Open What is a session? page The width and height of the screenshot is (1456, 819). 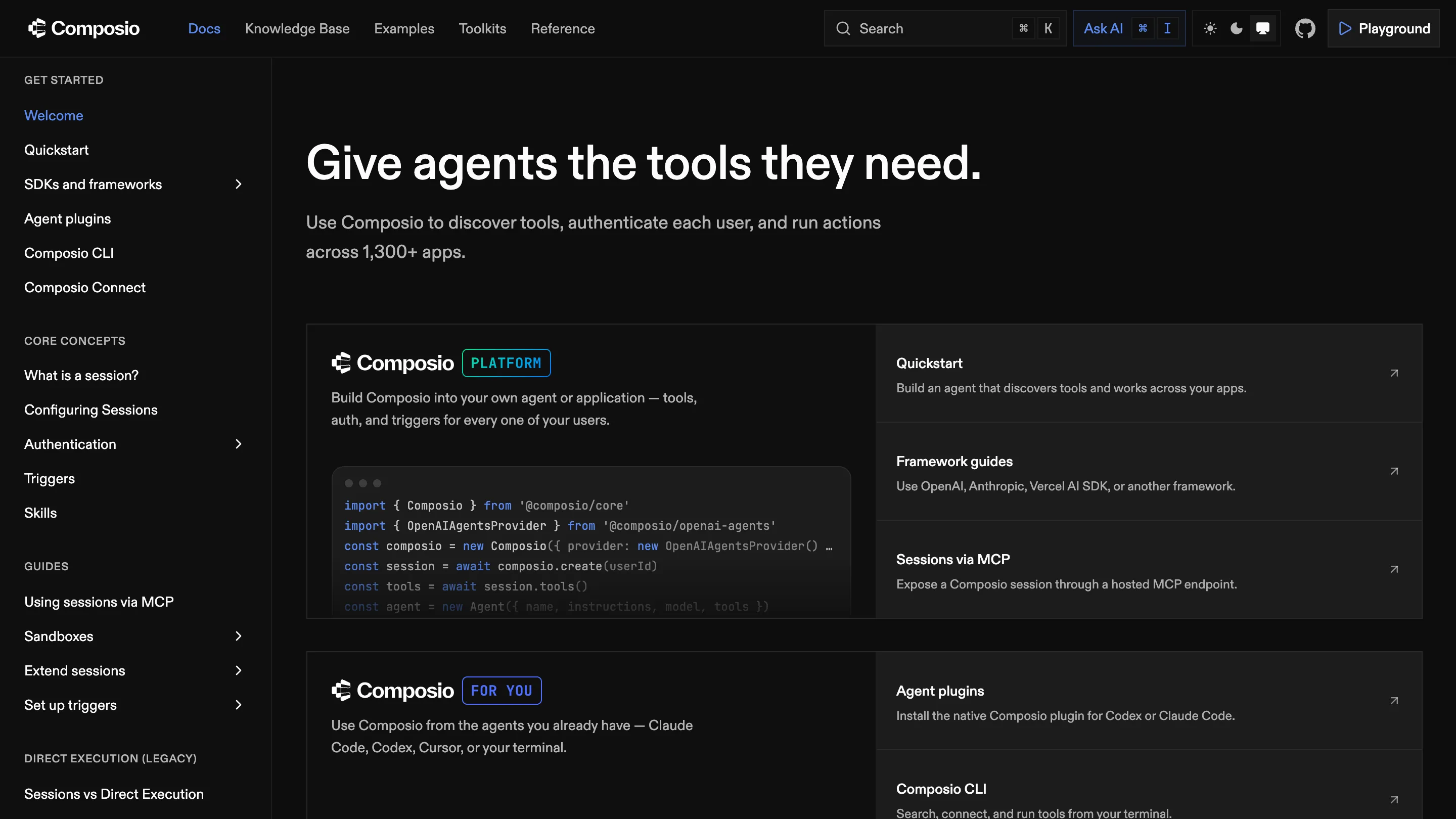click(81, 375)
